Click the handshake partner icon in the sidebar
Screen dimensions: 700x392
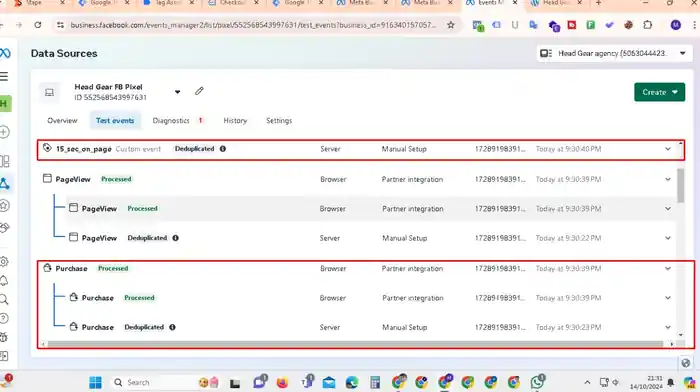coord(4,228)
